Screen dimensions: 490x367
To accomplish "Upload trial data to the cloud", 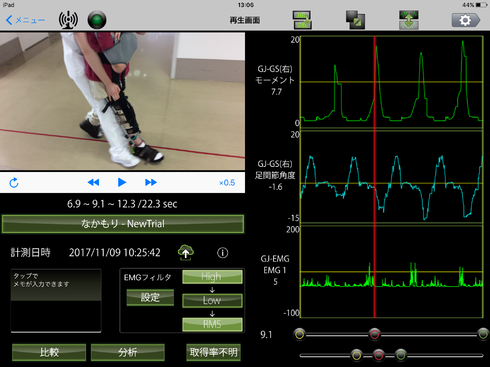I will coord(186,253).
